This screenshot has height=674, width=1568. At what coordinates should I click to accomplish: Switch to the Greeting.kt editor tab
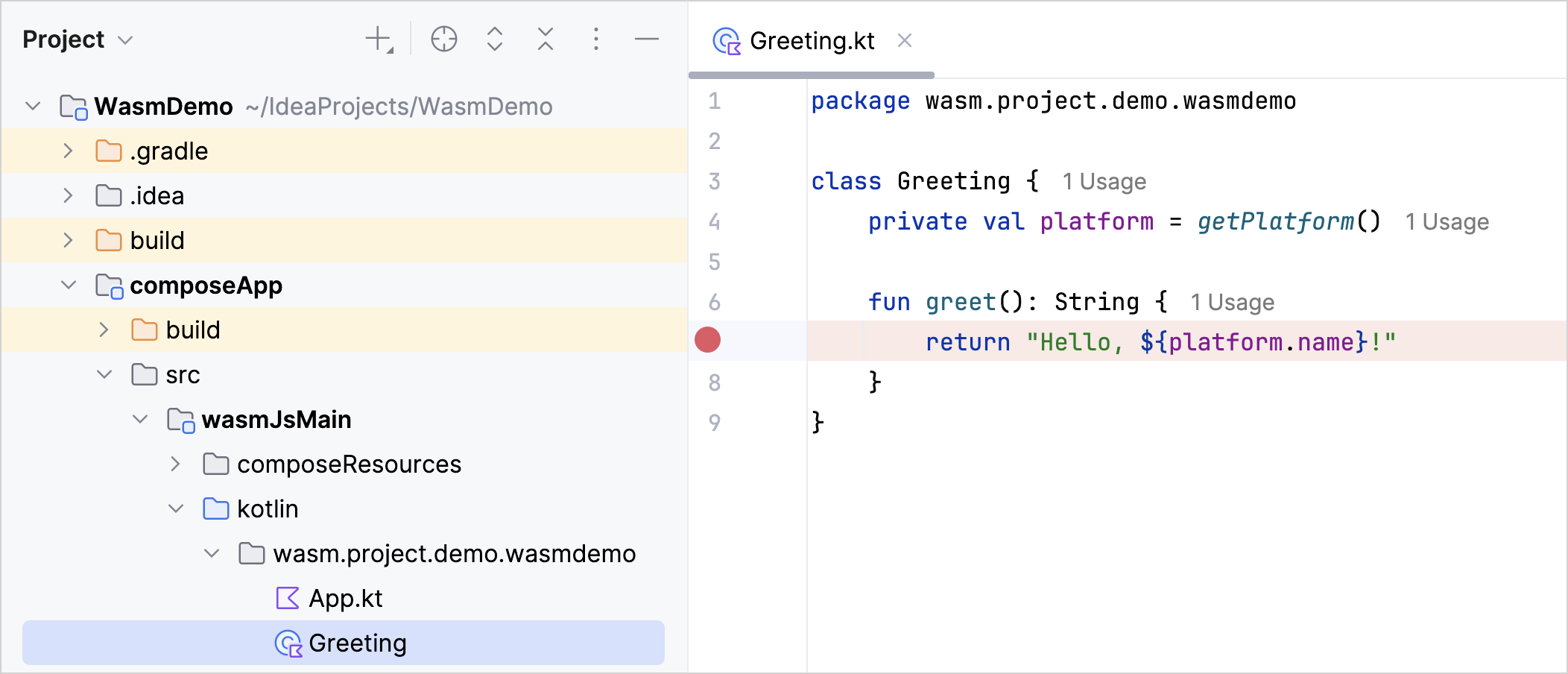(811, 41)
